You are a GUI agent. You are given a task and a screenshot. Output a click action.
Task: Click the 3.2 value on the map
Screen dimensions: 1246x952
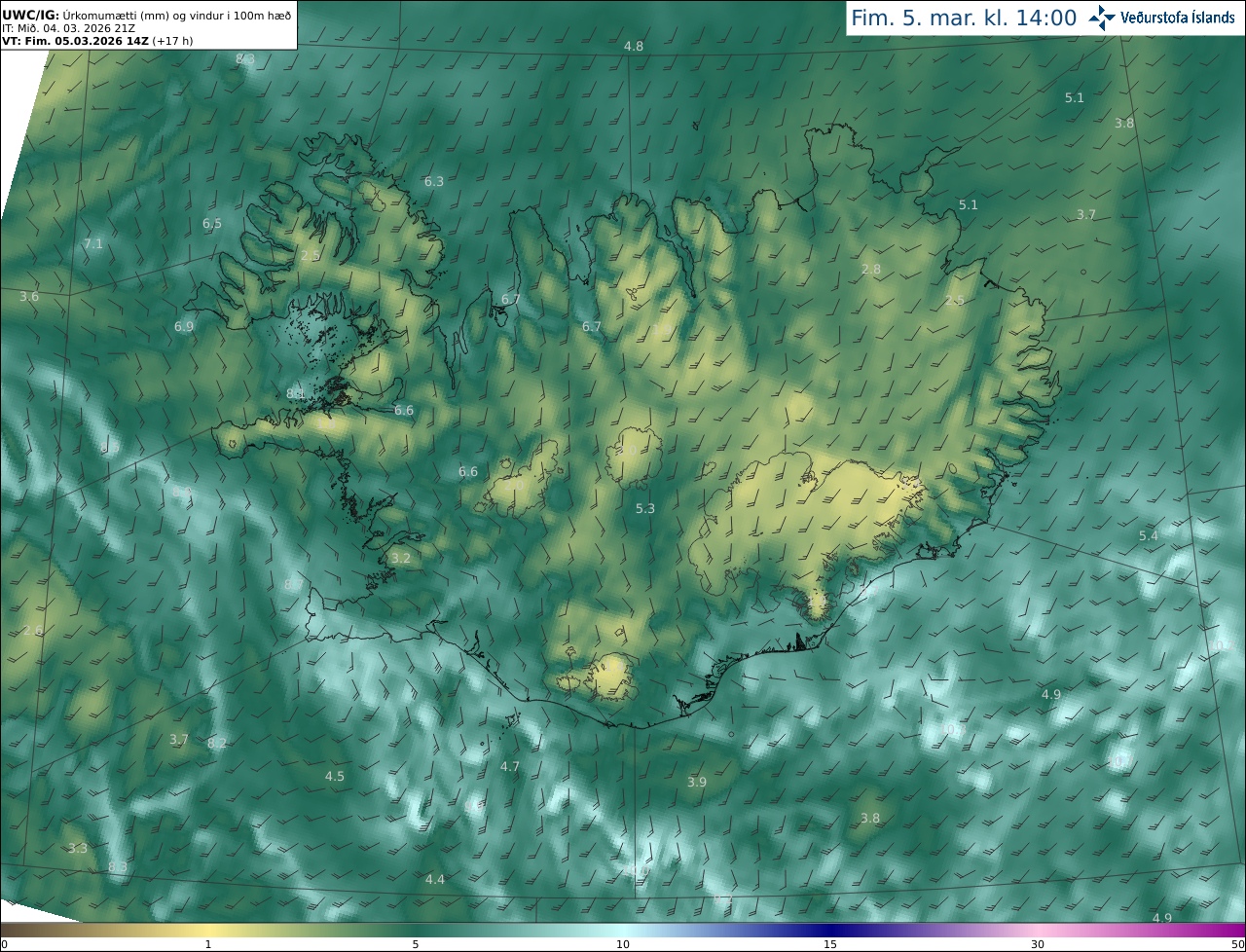coord(400,559)
